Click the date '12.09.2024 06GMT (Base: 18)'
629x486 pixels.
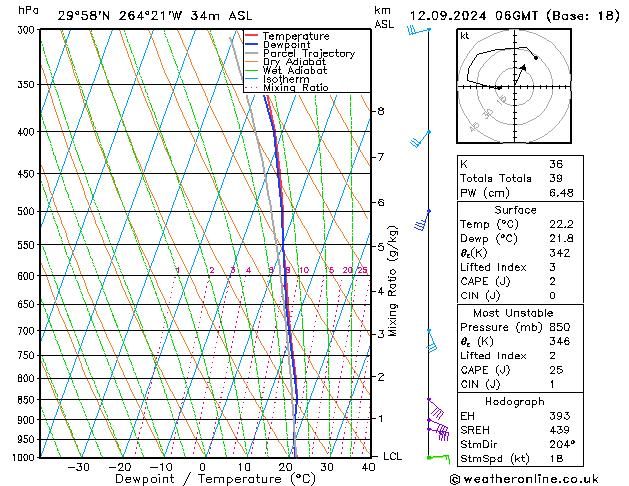tap(515, 16)
